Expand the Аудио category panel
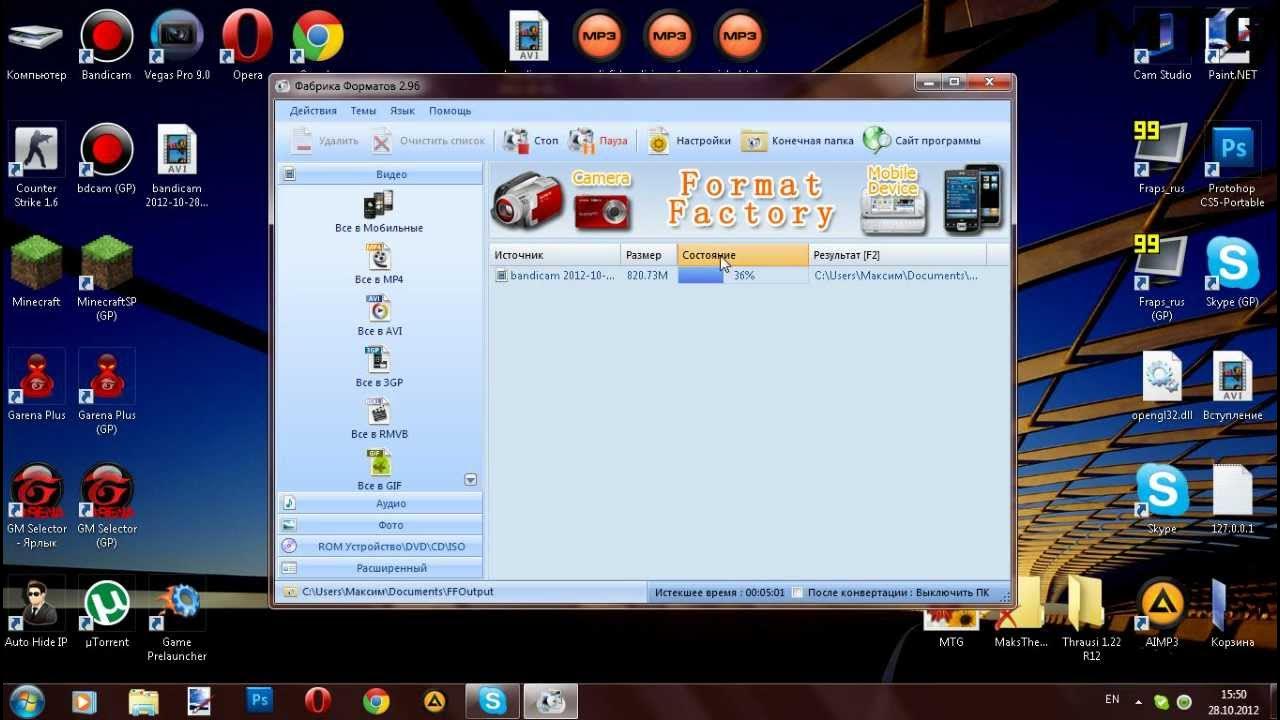The height and width of the screenshot is (720, 1280). coord(380,503)
